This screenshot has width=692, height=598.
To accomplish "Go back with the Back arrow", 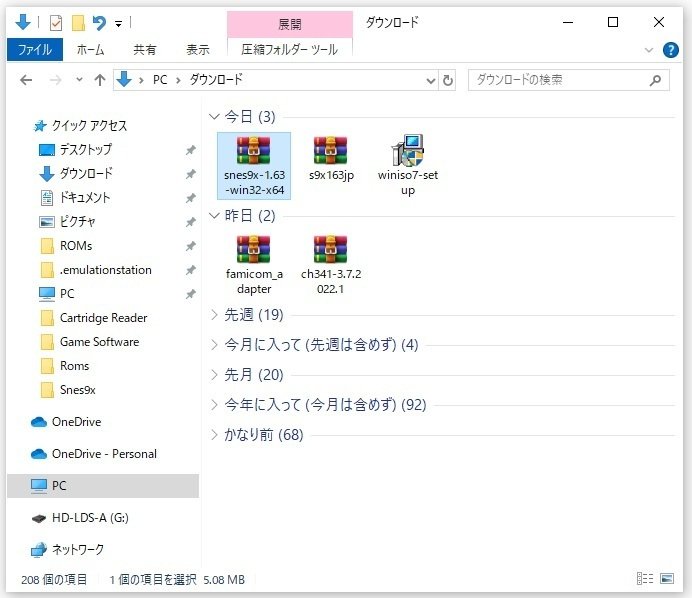I will point(26,80).
